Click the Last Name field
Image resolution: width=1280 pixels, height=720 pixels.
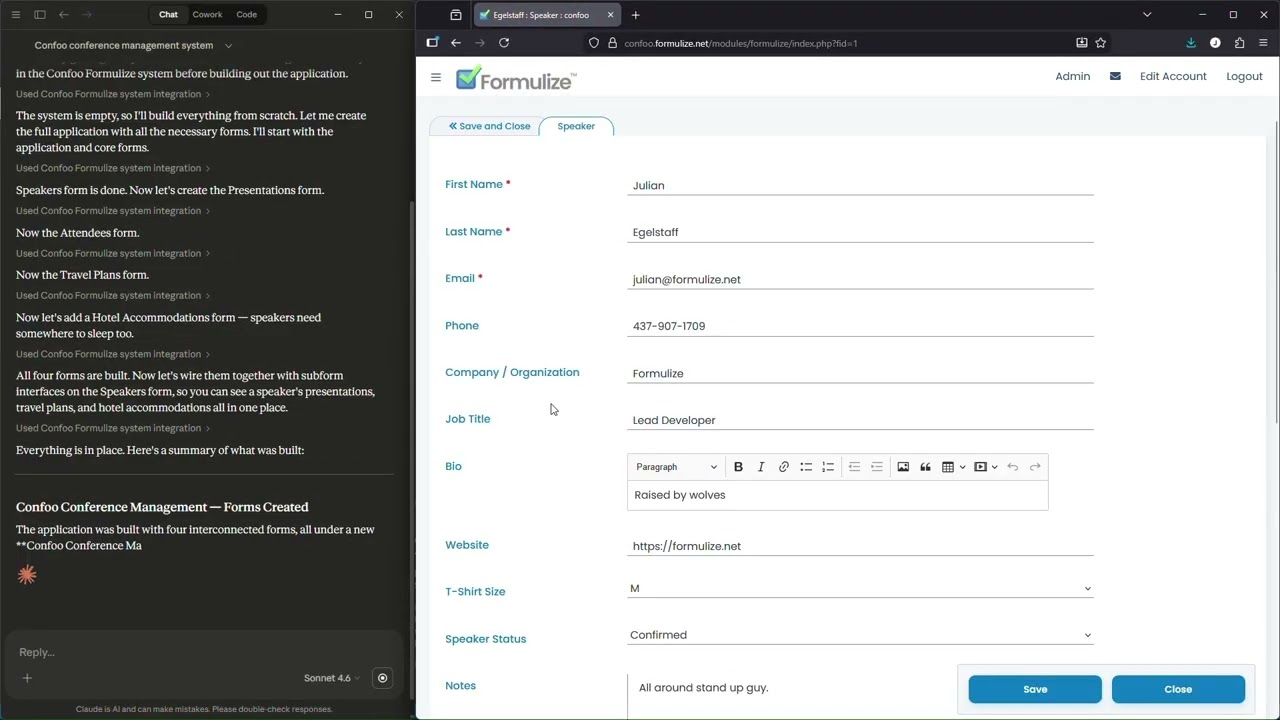pos(860,232)
